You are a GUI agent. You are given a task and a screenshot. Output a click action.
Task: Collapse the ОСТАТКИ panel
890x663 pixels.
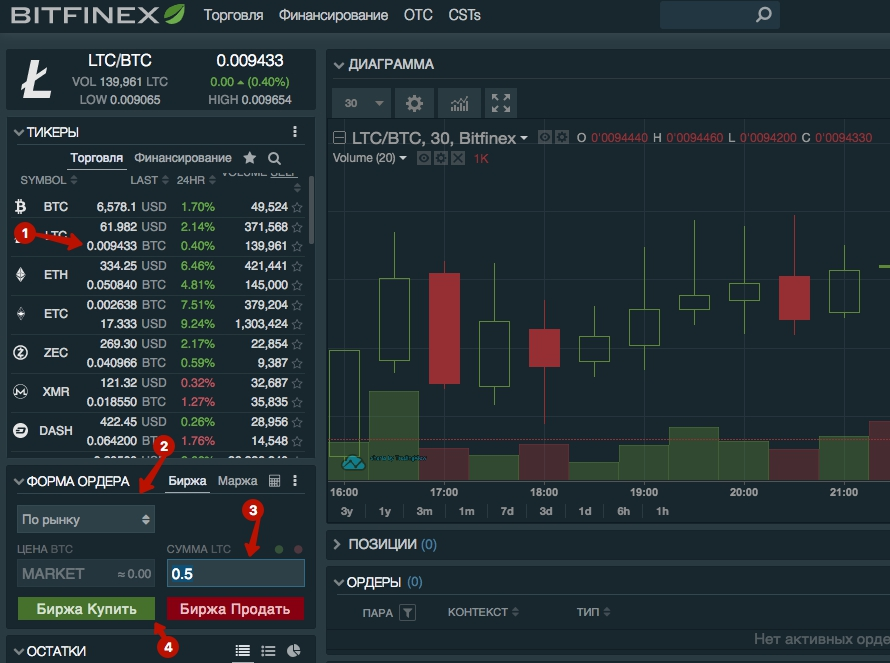(19, 651)
